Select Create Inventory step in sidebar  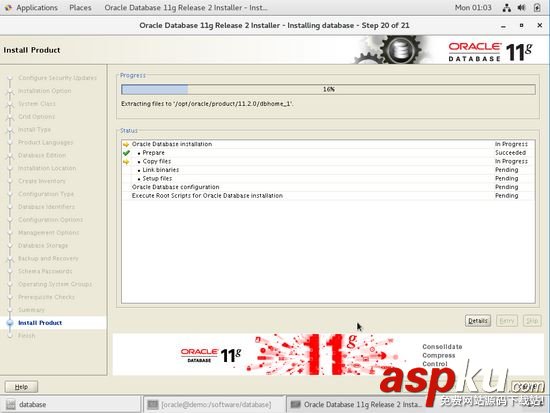point(42,181)
